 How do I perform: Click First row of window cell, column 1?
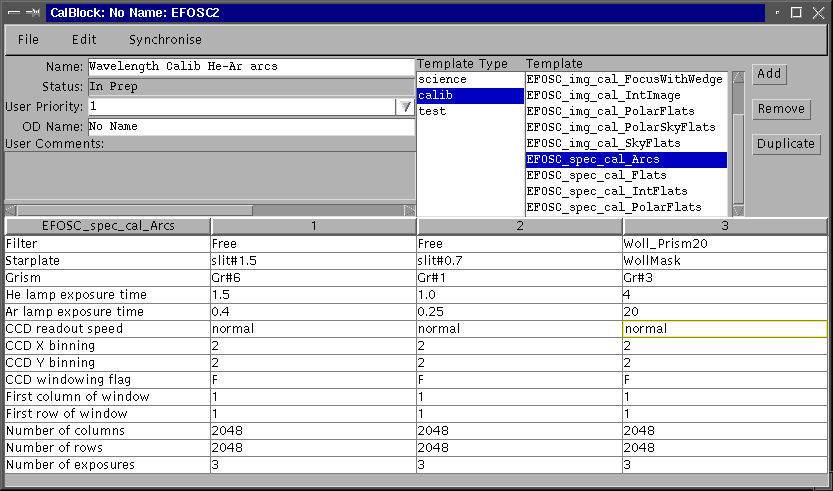click(313, 414)
